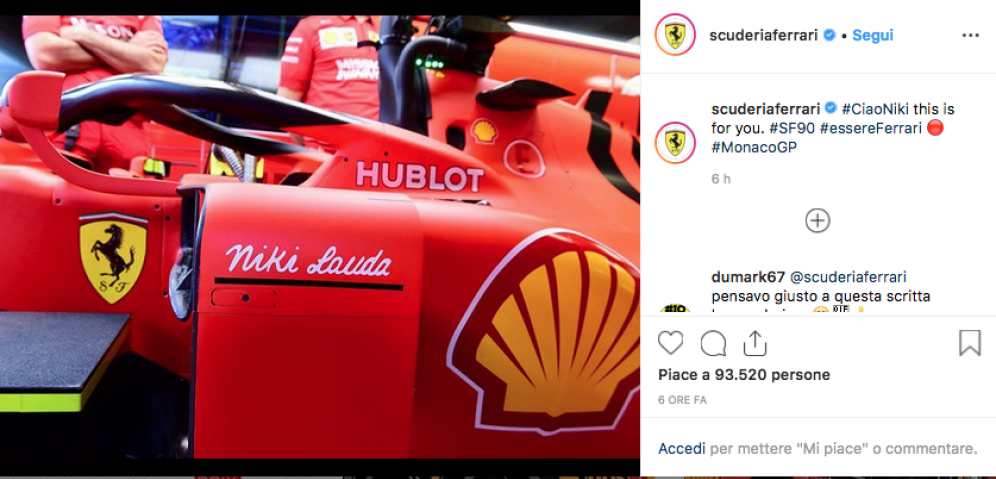Click the Accedi login link
996x479 pixels.
pos(682,449)
